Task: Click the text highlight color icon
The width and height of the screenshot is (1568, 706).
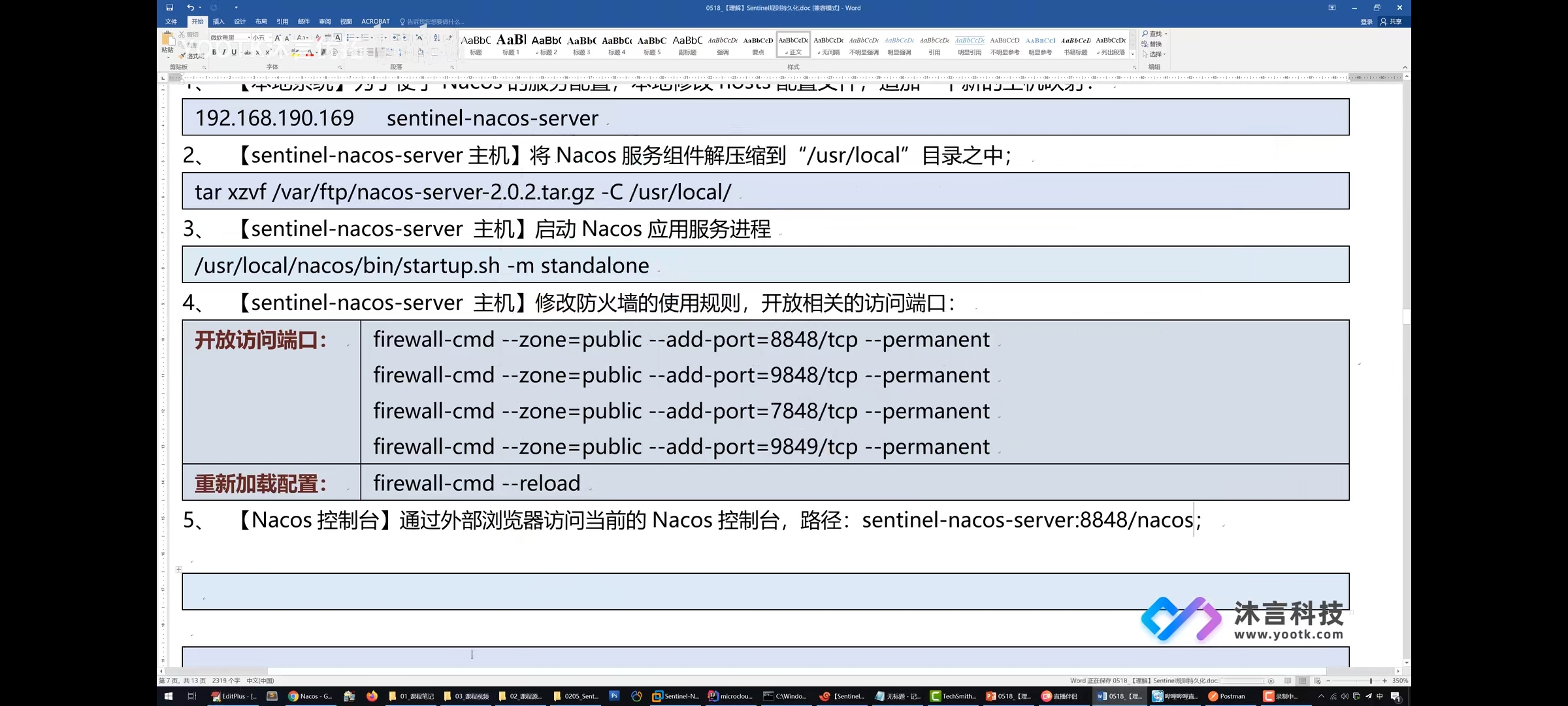Action: [295, 52]
